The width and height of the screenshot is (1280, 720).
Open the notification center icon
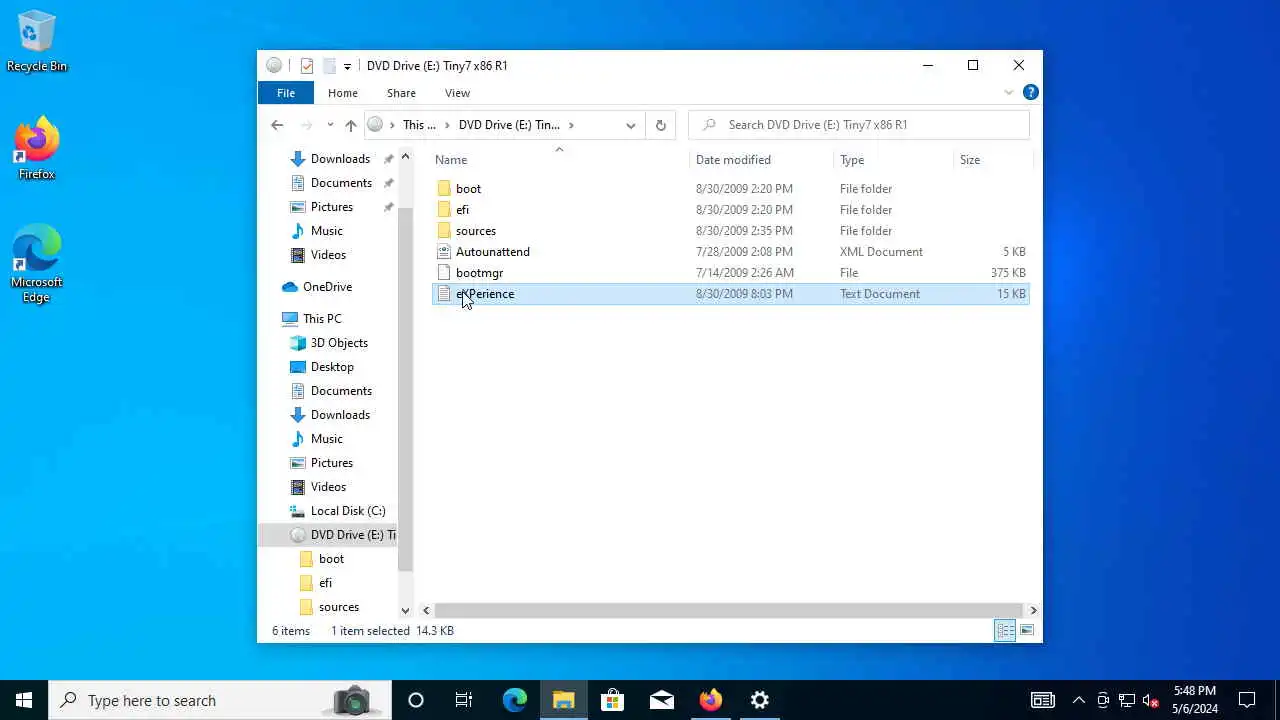(x=1247, y=700)
